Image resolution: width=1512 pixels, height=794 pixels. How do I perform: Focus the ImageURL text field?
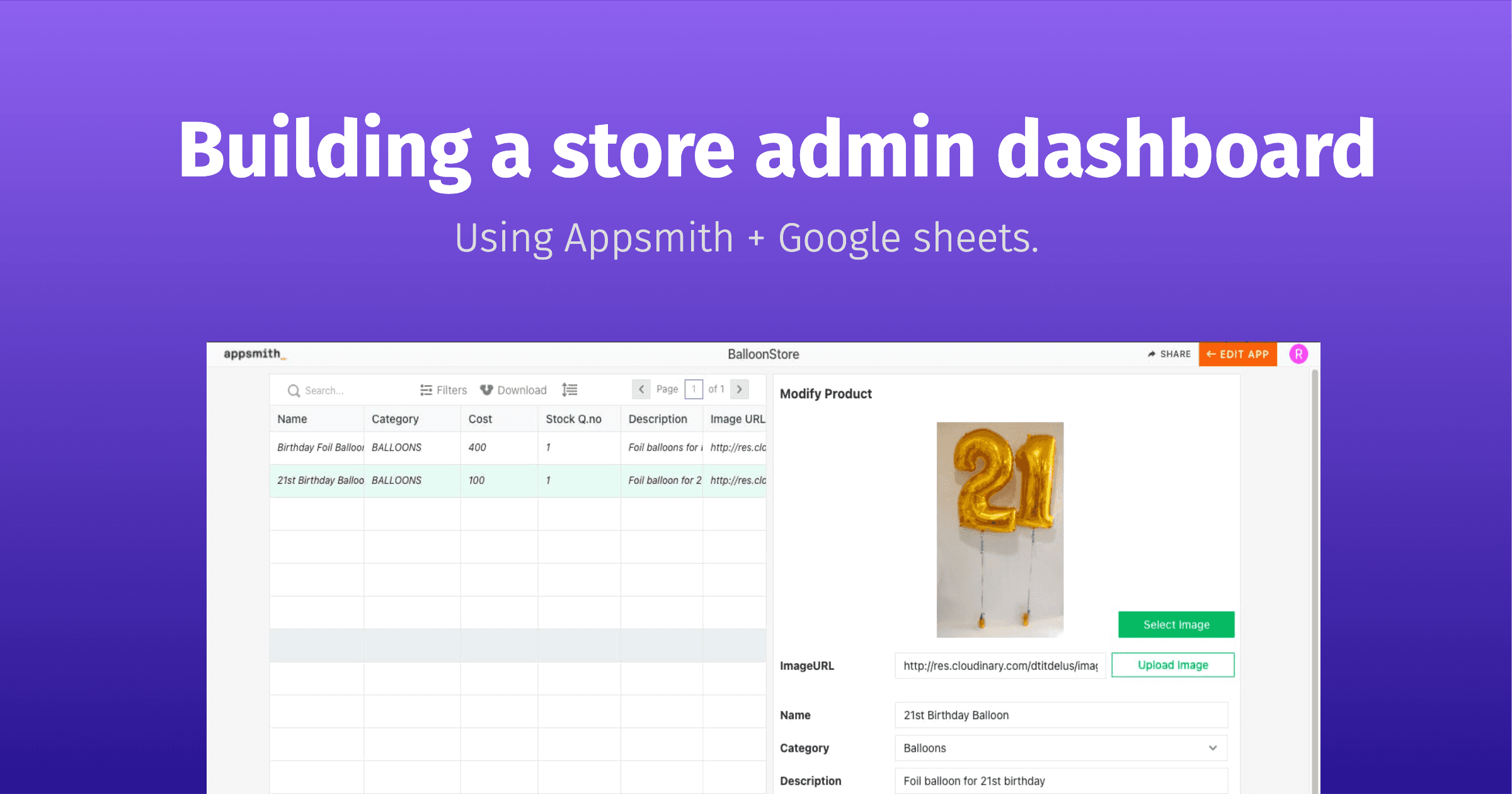click(x=1000, y=665)
